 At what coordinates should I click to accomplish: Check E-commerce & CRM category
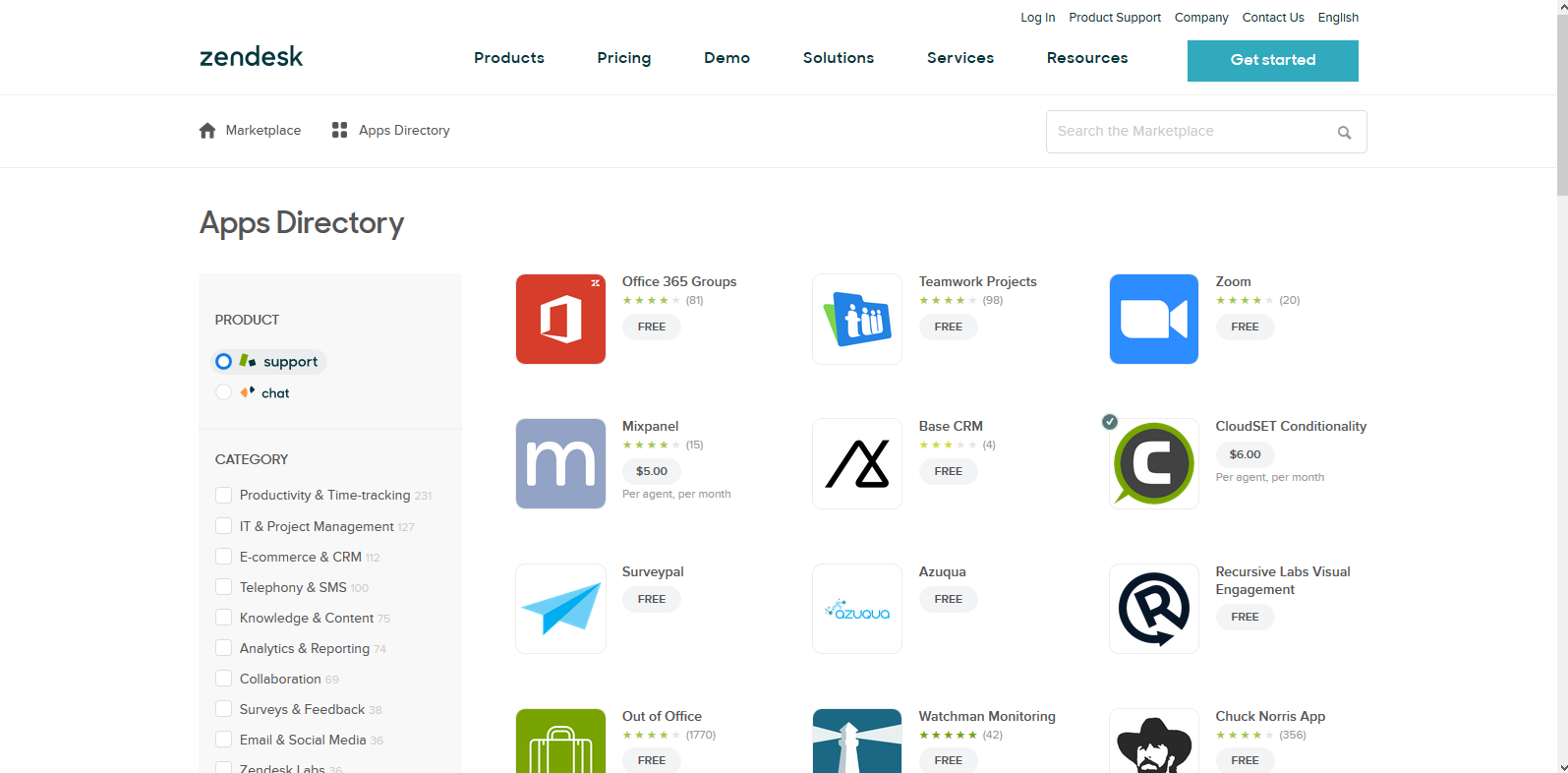pos(223,557)
